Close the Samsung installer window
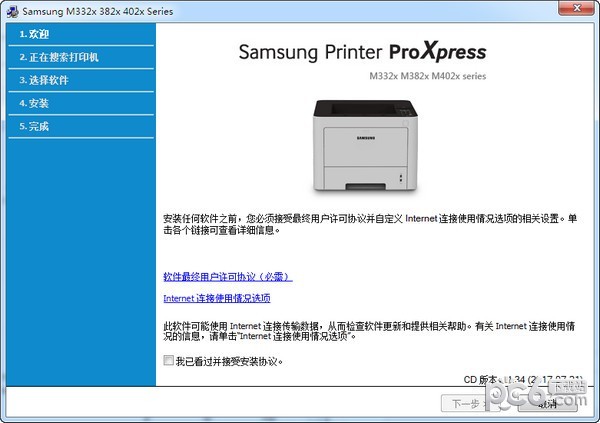Image resolution: width=600 pixels, height=423 pixels. tap(578, 8)
